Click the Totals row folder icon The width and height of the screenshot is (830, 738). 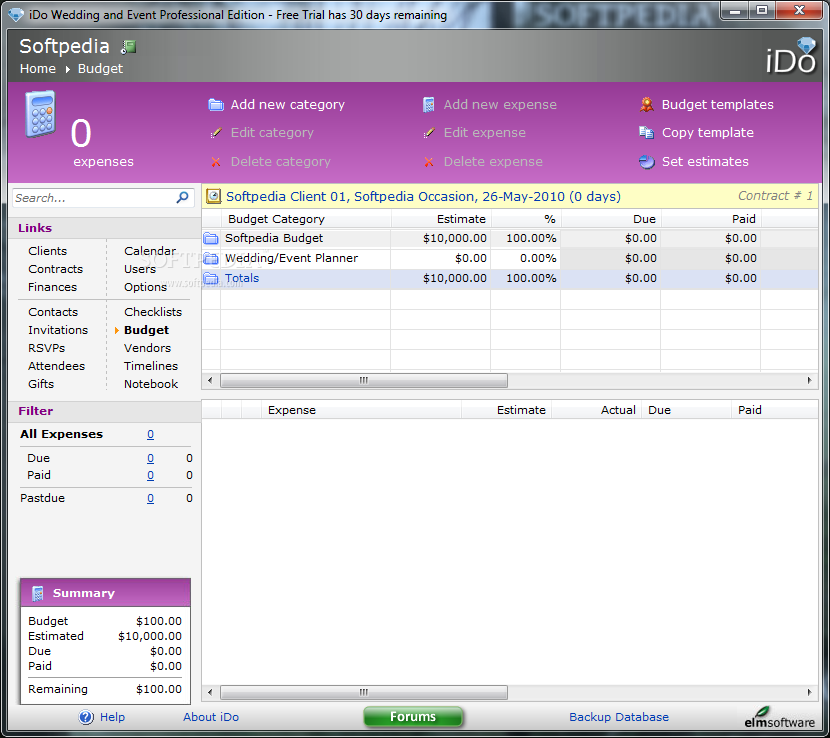tap(211, 278)
